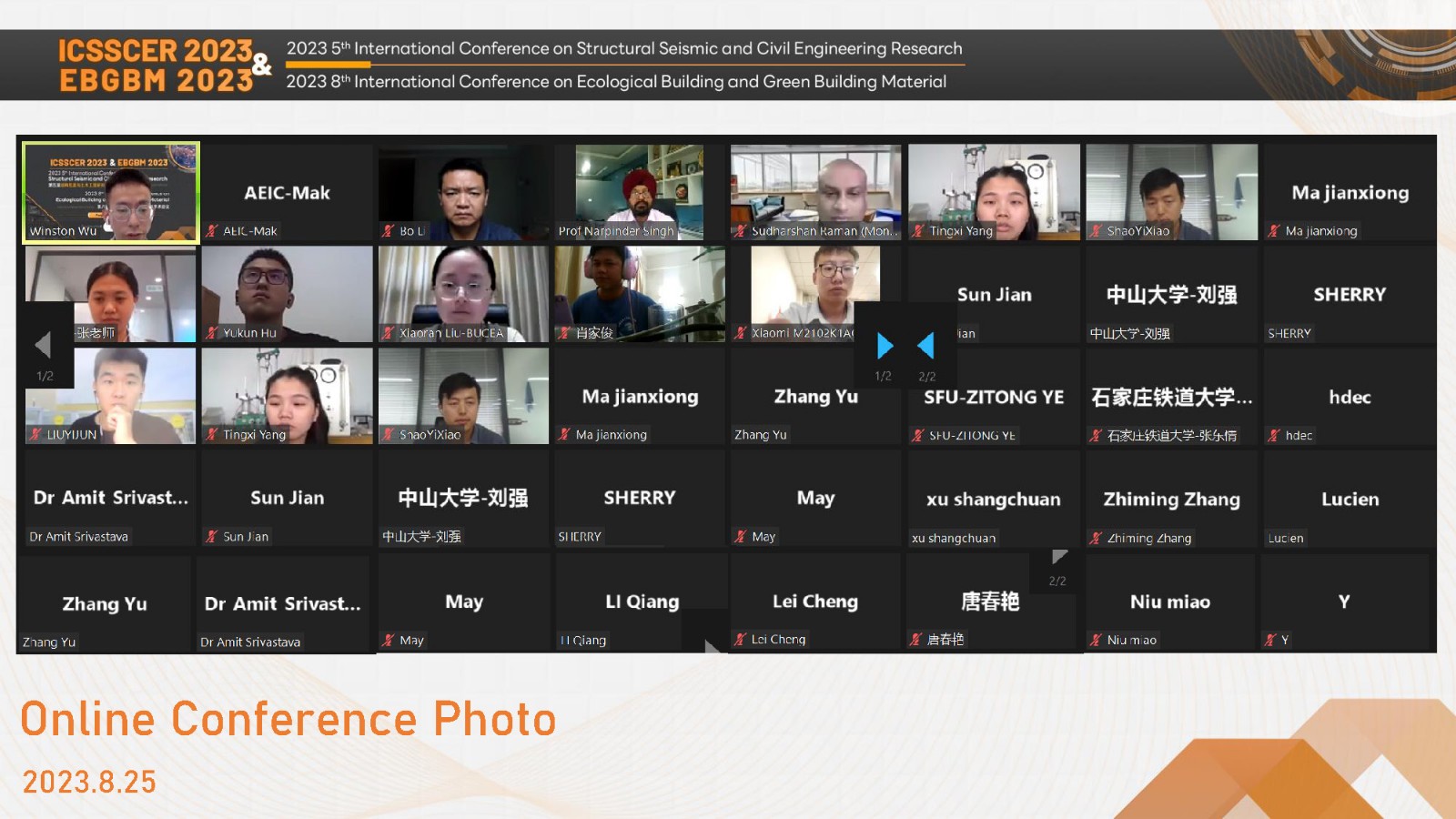
Task: Click the small arrow above the 2/2 label in 唐春艳's tile
Action: 1059,557
